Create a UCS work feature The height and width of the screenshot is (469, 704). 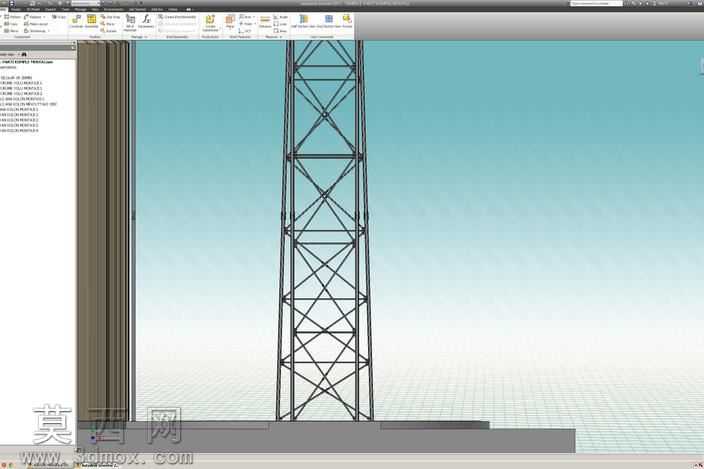coord(246,31)
